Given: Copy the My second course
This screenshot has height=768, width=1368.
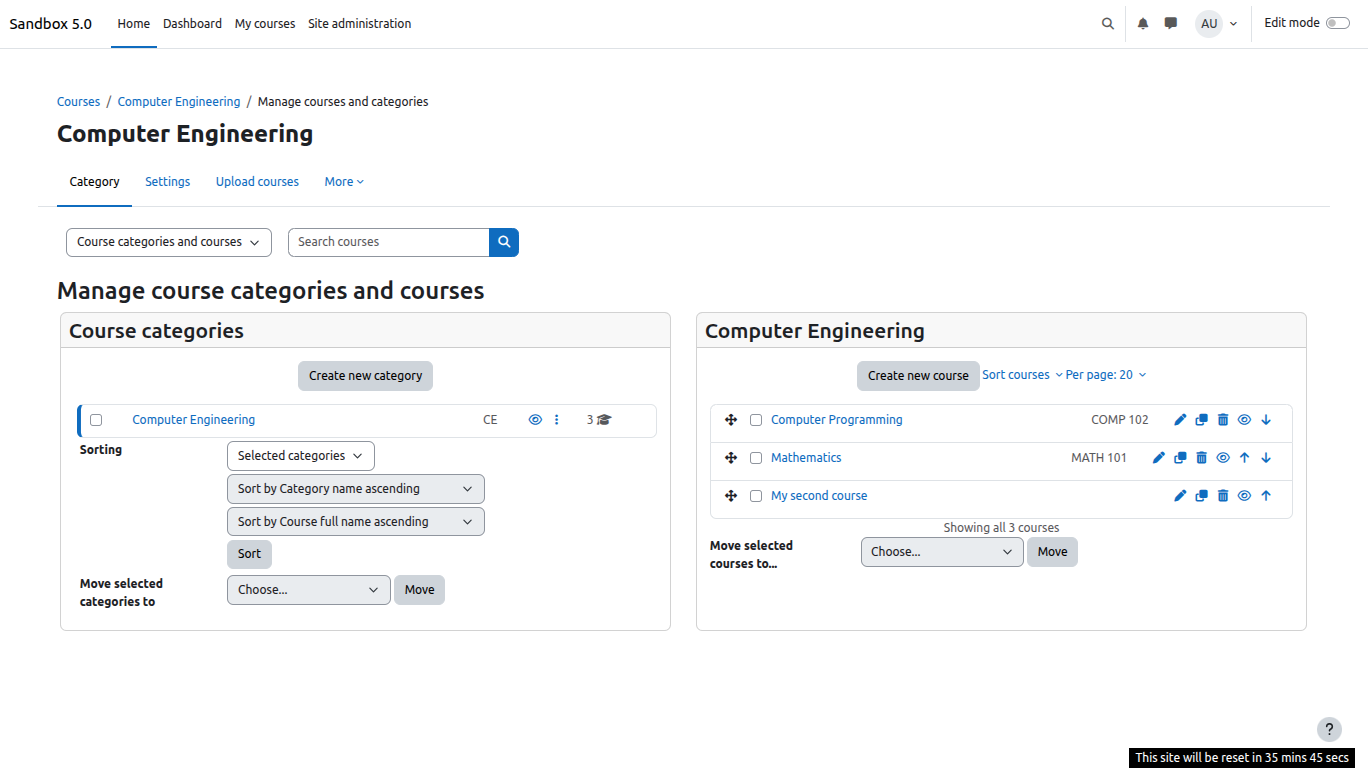Looking at the screenshot, I should [x=1201, y=495].
